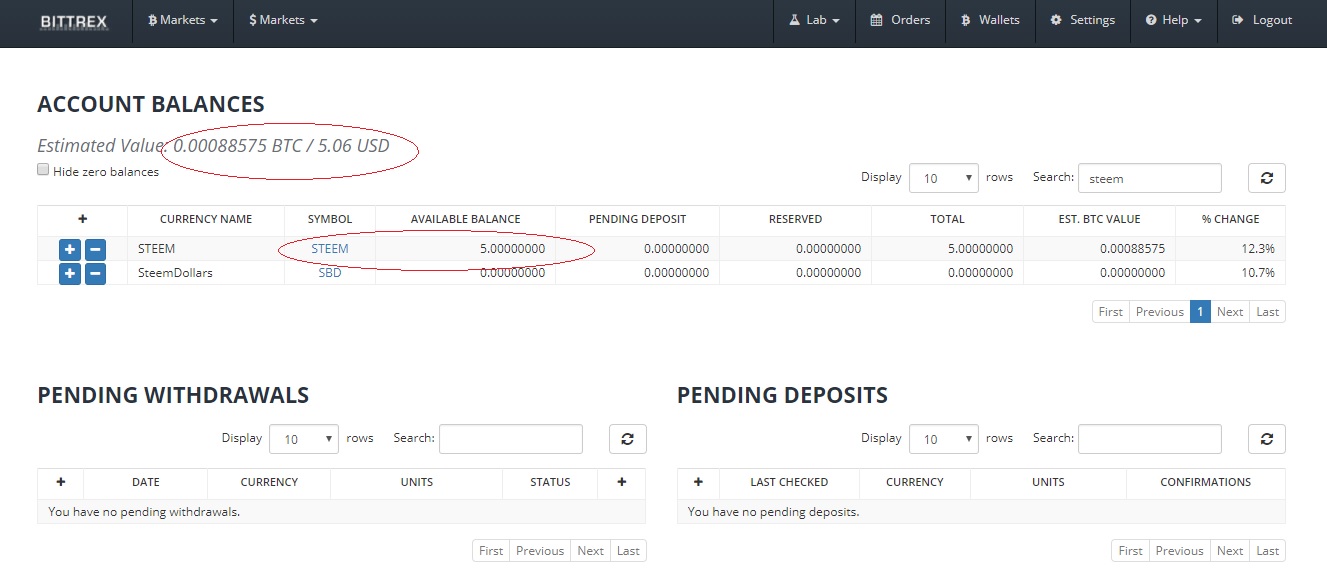This screenshot has height=575, width=1327.
Task: Click the BITTREX logo
Action: click(x=73, y=21)
